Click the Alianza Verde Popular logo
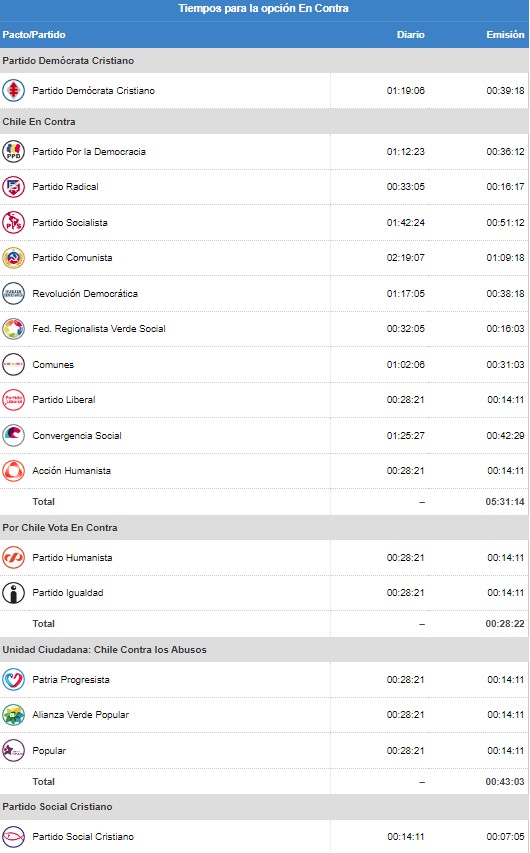This screenshot has width=530, height=853. (13, 715)
